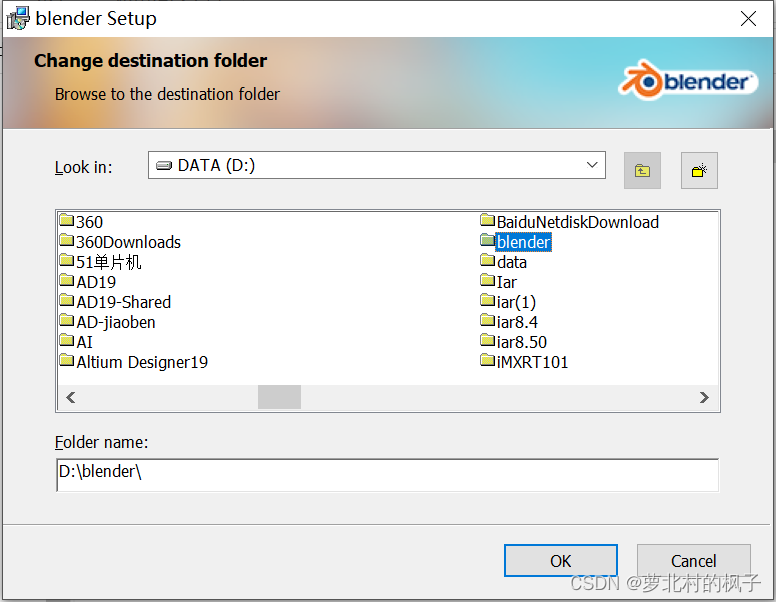The image size is (776, 602).
Task: Click the folder icon beside BaiduNetdiskDownload
Action: (487, 220)
